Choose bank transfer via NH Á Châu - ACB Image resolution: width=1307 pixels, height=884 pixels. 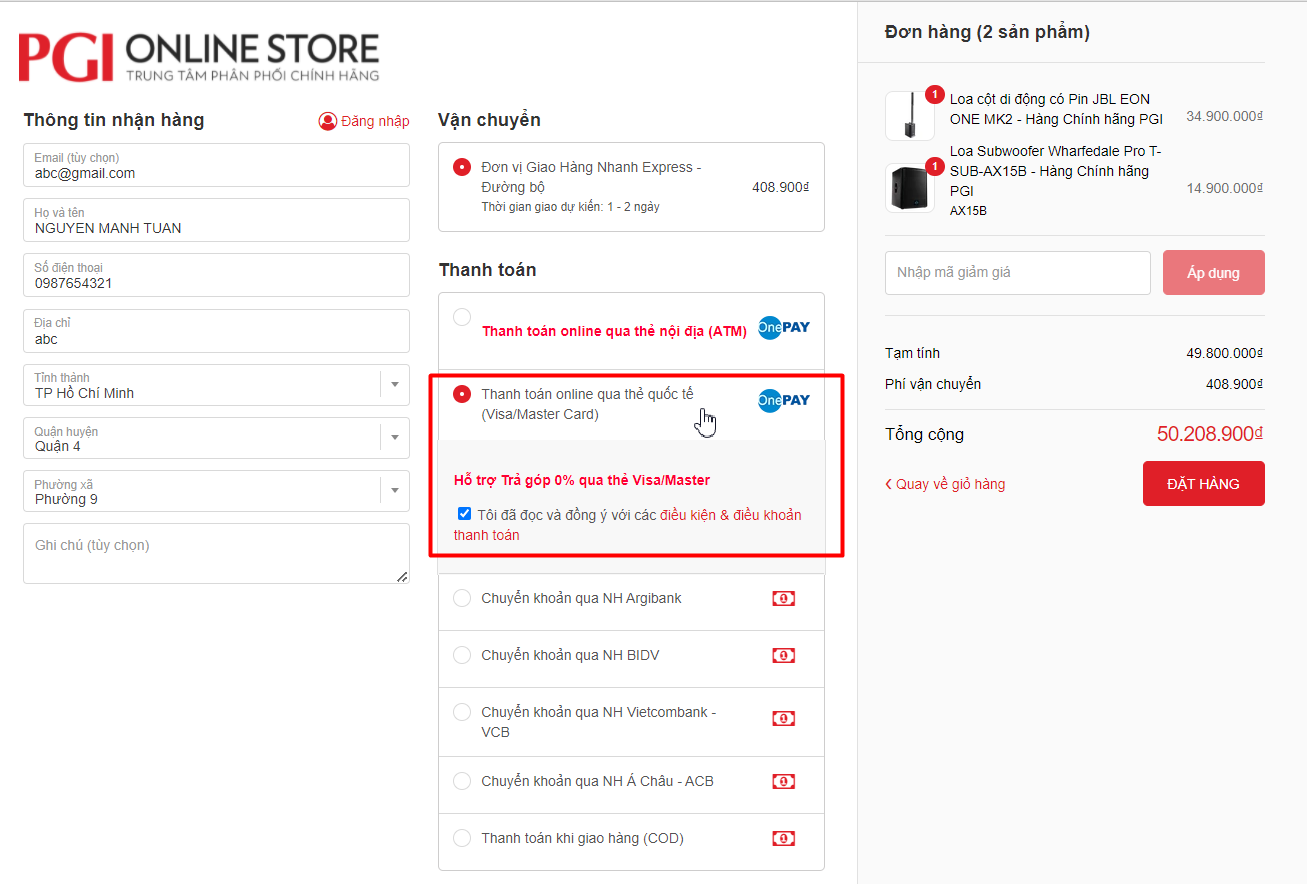pos(462,781)
